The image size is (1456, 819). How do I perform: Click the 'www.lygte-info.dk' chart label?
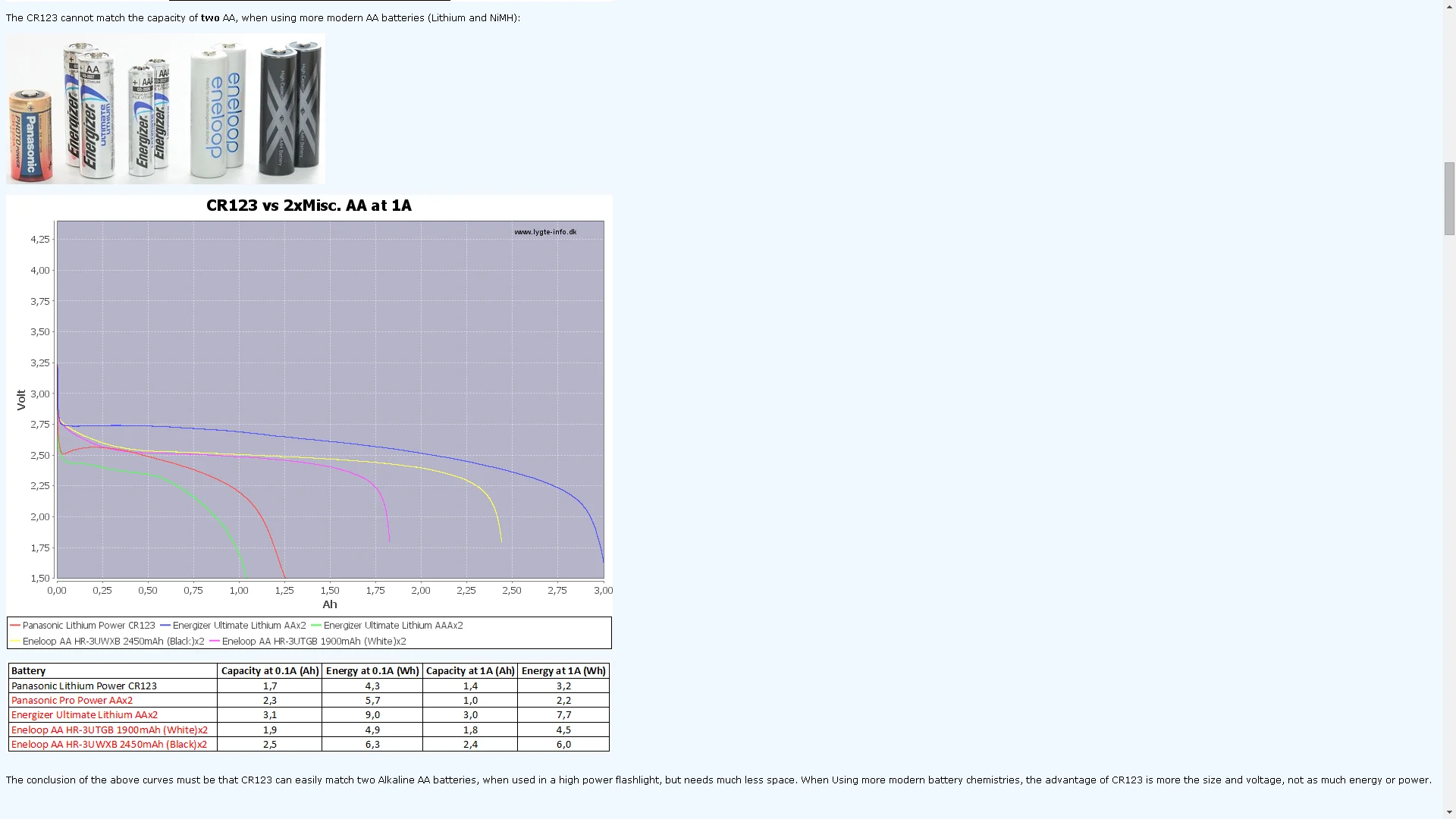point(545,232)
